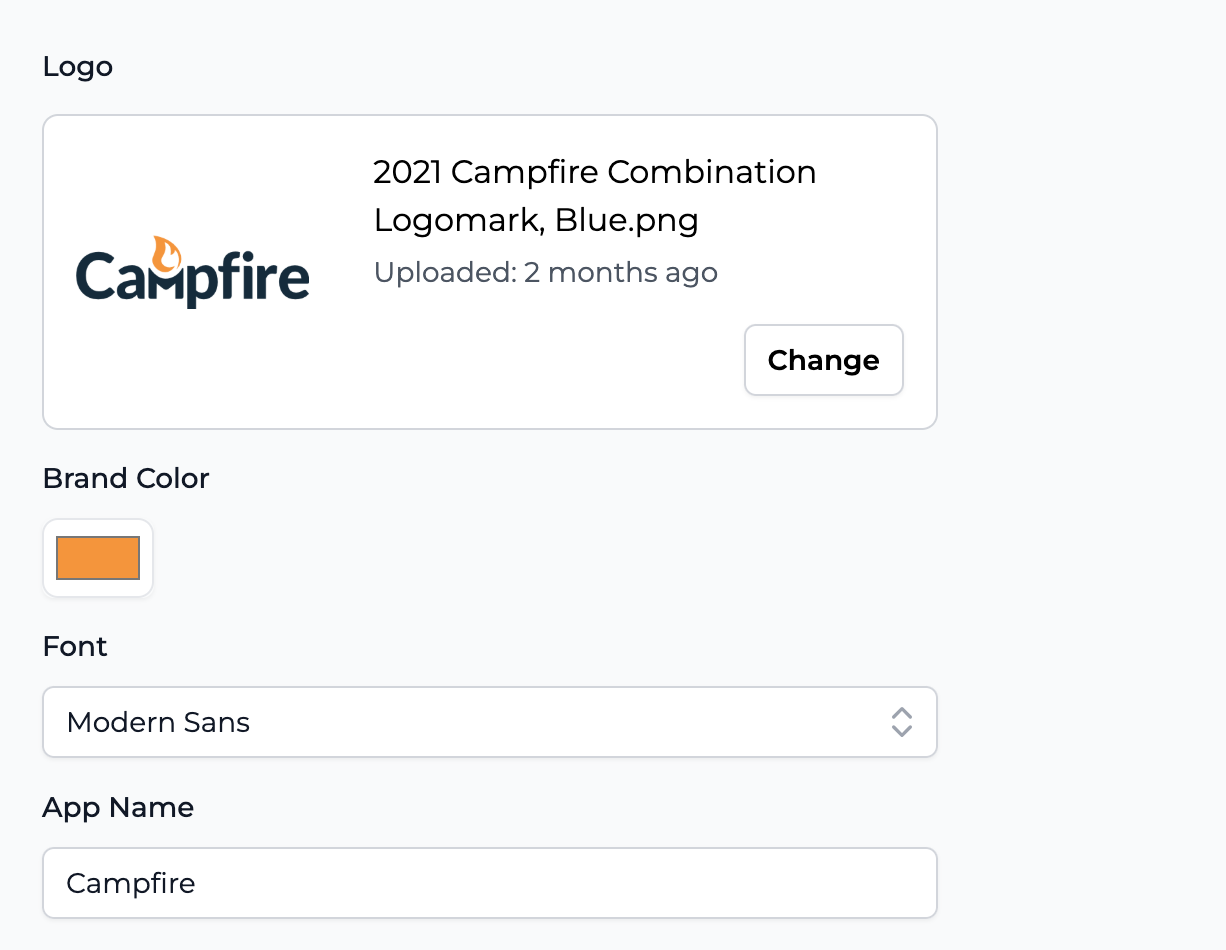
Task: Open the Font dropdown showing Modern Sans
Action: coord(490,722)
